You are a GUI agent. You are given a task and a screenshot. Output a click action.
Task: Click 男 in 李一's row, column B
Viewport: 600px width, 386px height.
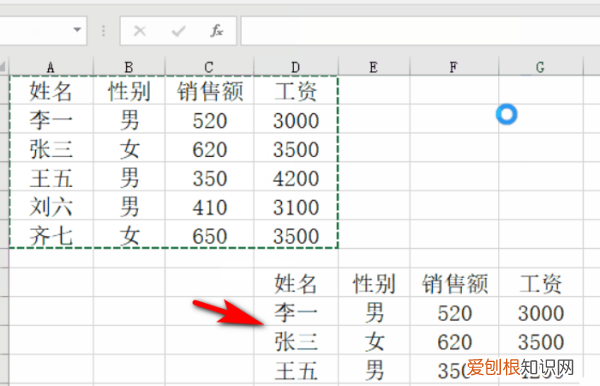(x=129, y=119)
